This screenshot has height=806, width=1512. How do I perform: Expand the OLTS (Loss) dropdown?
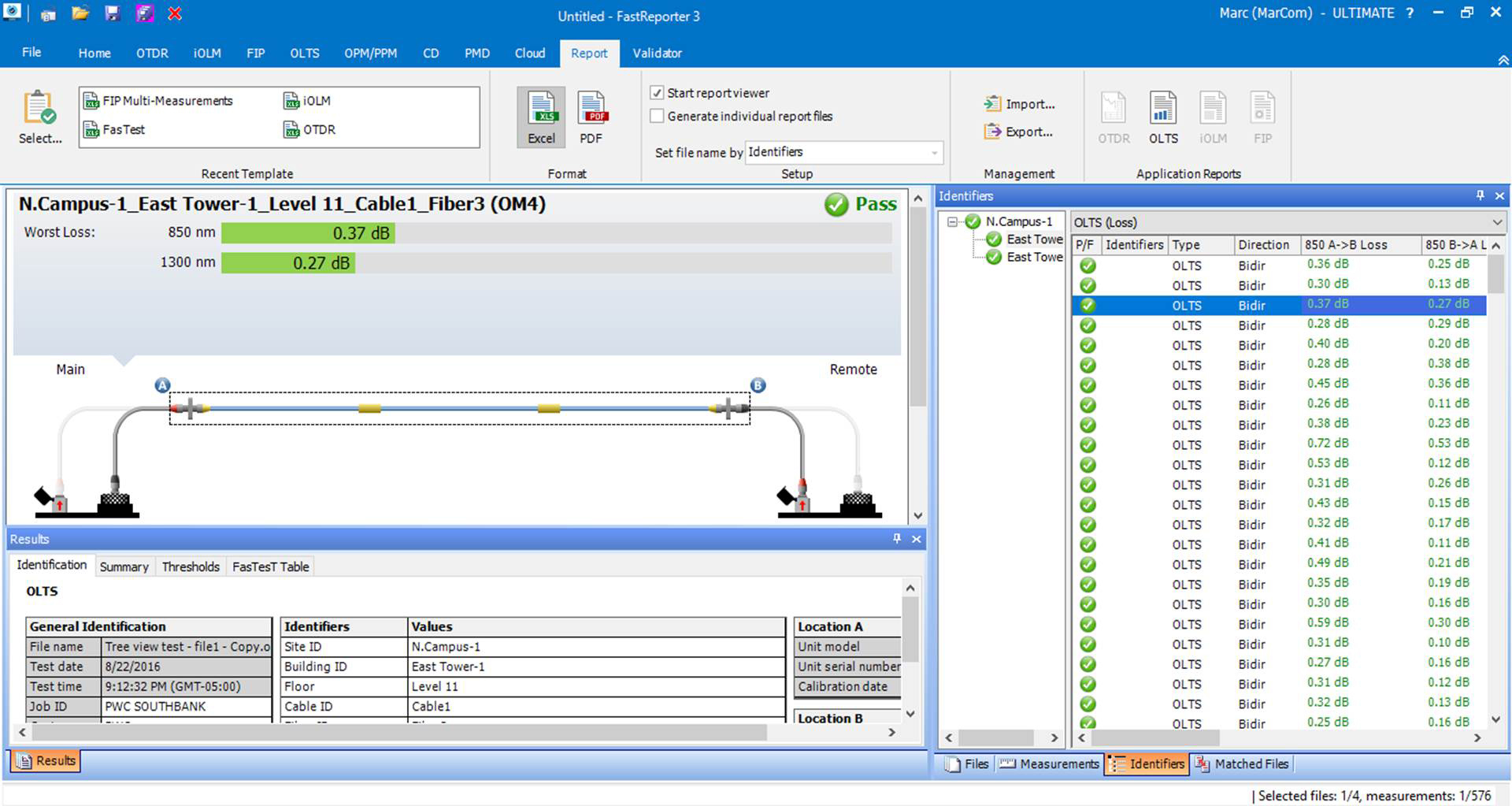click(1496, 222)
